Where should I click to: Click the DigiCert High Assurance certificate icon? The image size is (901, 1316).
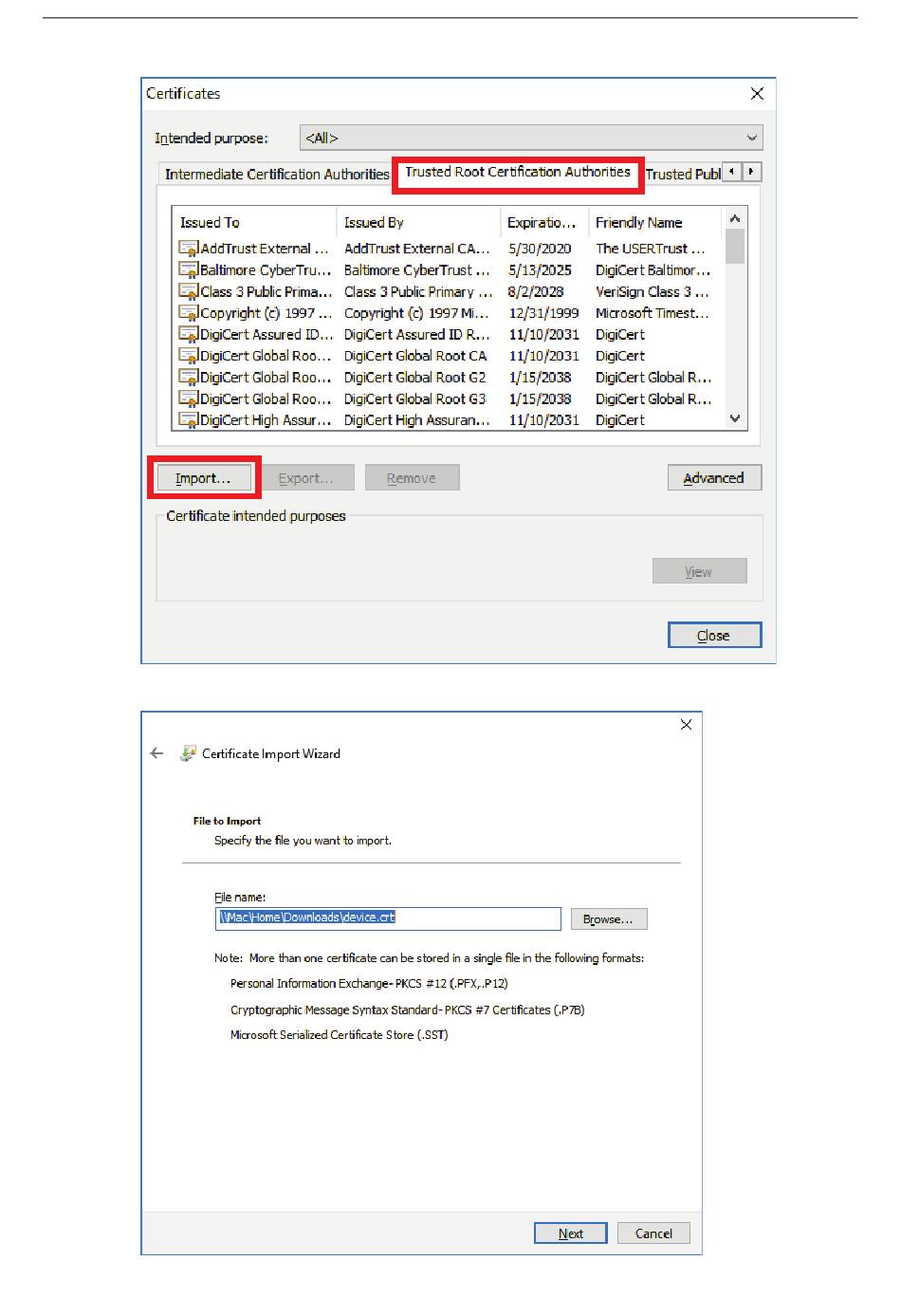[189, 419]
